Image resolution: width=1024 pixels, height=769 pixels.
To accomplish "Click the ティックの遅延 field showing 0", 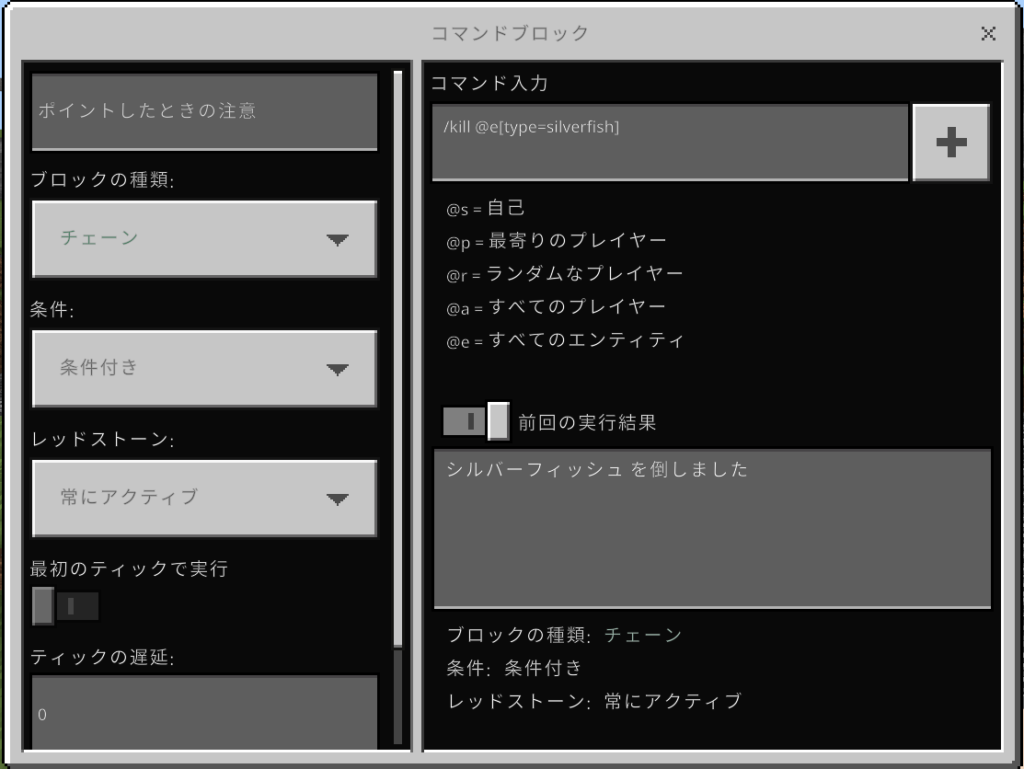I will point(204,712).
